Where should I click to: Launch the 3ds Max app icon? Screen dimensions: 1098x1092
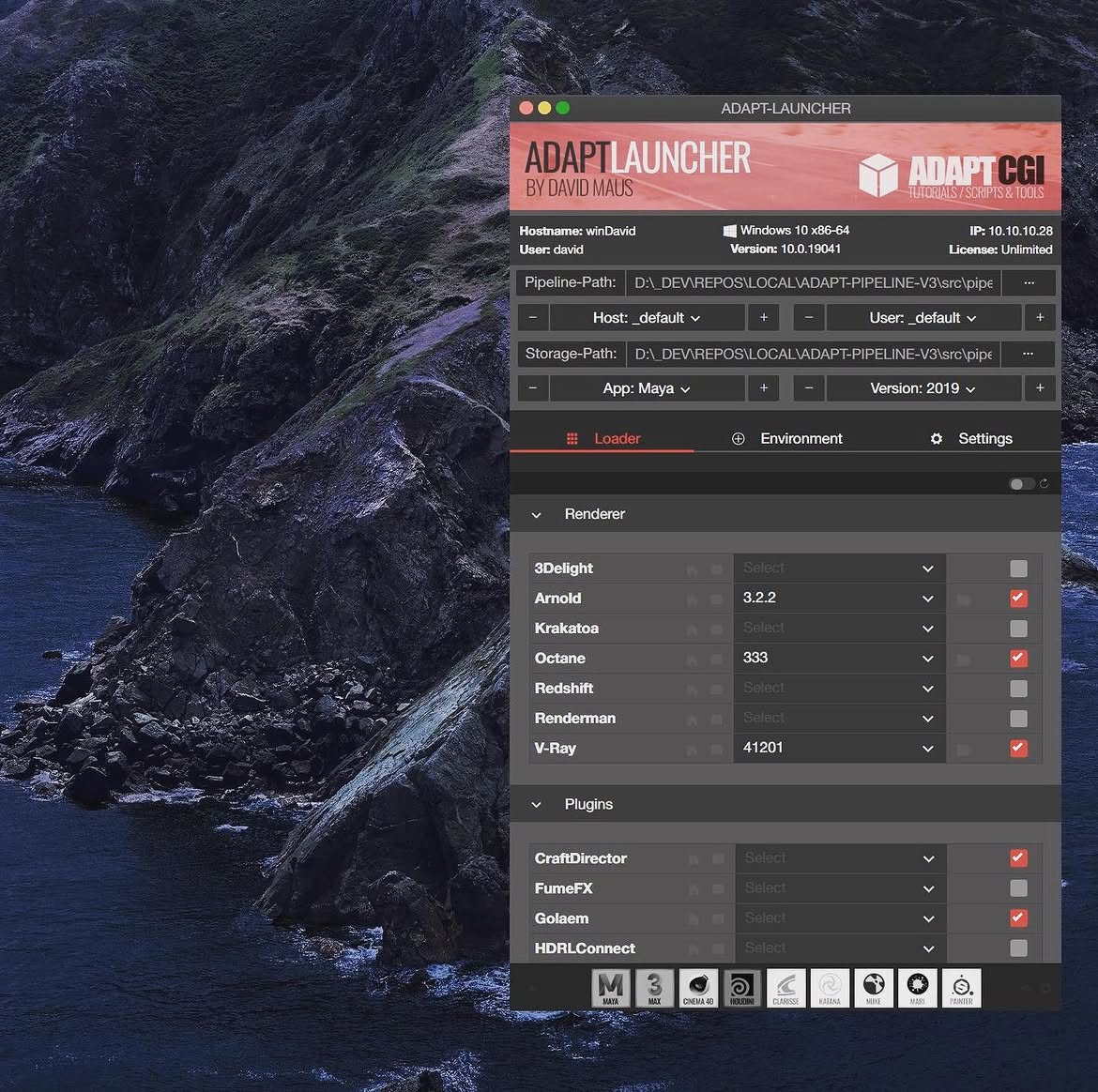pyautogui.click(x=654, y=988)
